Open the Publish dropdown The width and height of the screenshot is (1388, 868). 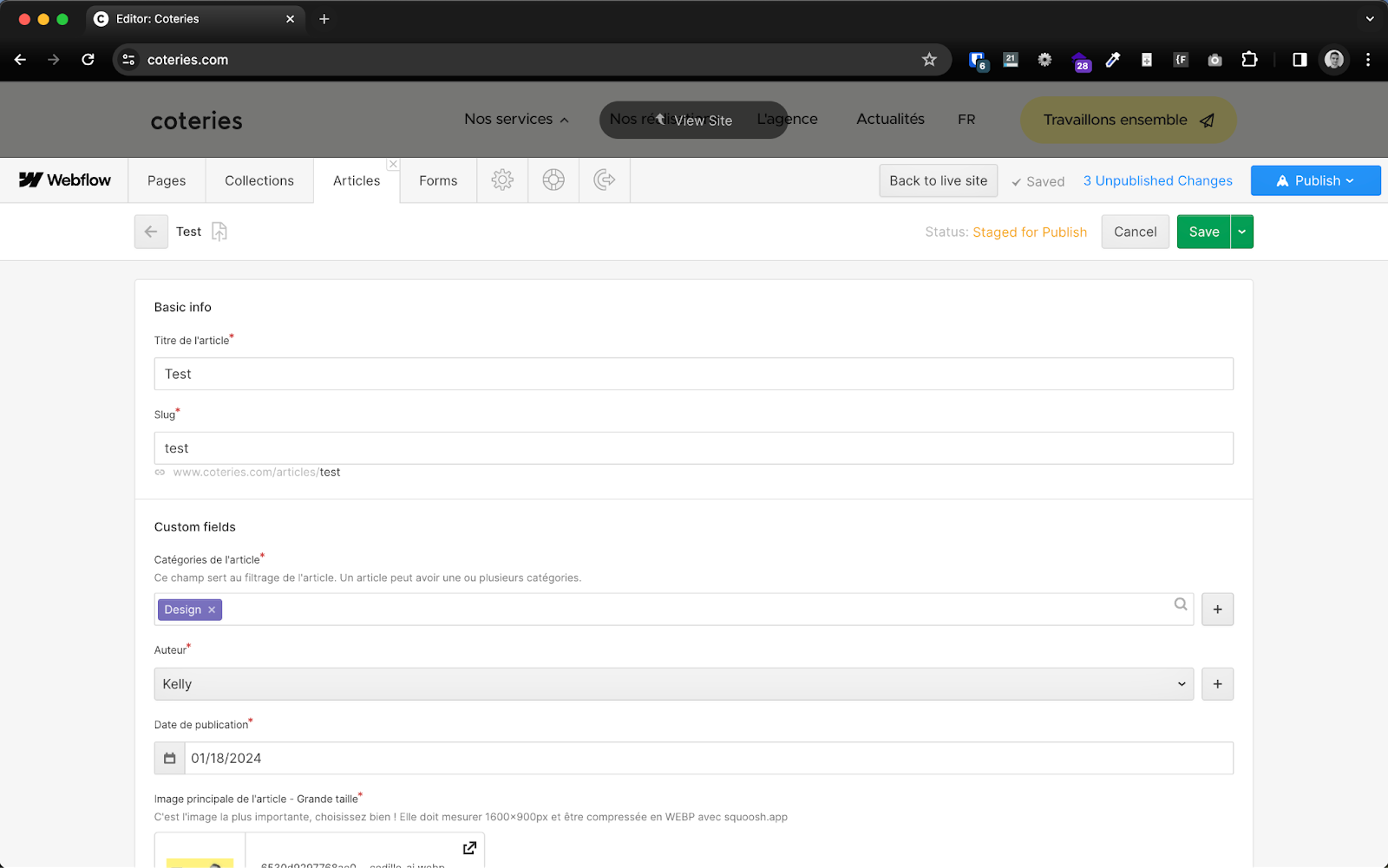pos(1316,180)
